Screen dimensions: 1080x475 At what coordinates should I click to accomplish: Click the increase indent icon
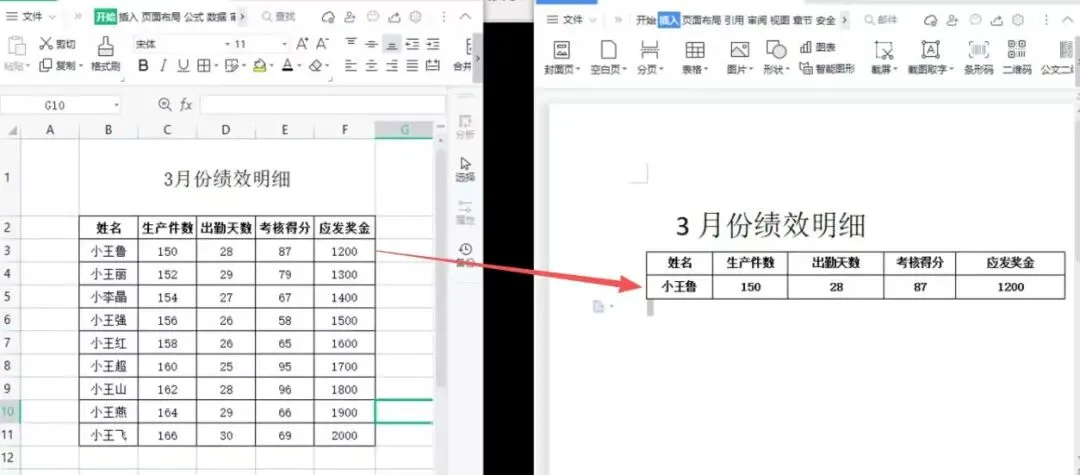pos(433,44)
